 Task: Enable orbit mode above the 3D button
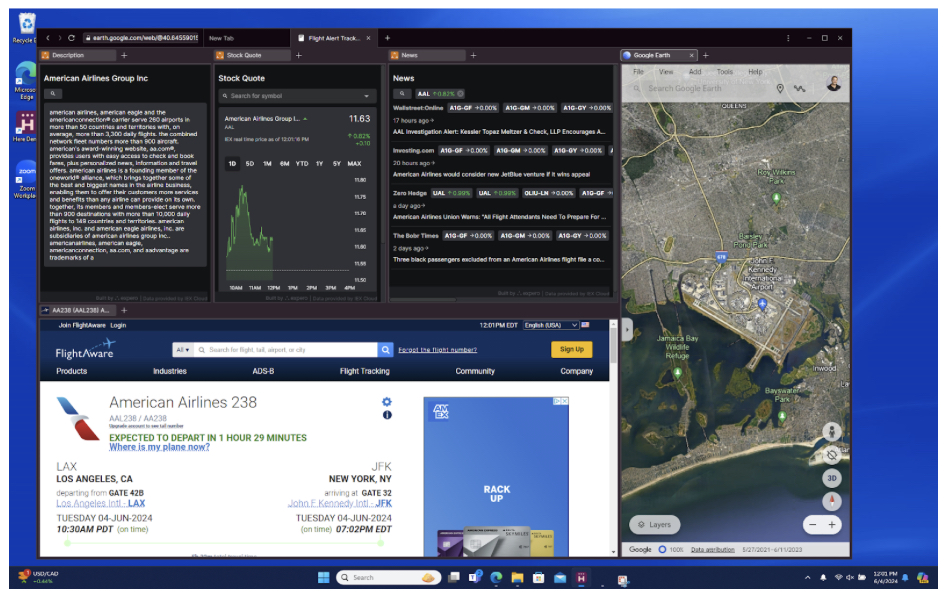coord(832,455)
